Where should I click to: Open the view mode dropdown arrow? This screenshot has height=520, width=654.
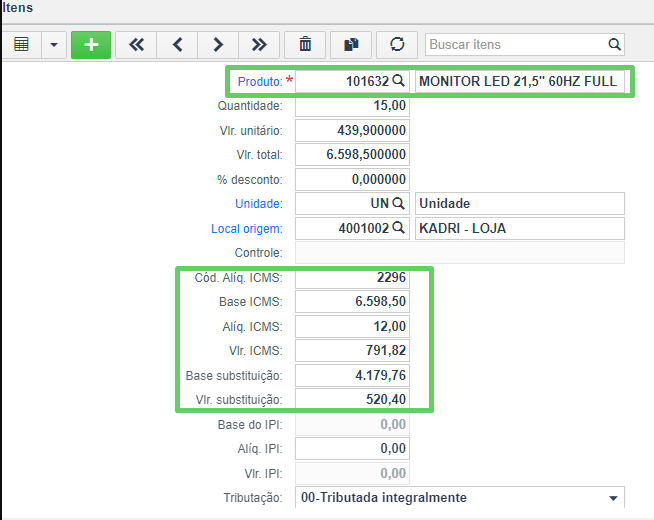(54, 45)
